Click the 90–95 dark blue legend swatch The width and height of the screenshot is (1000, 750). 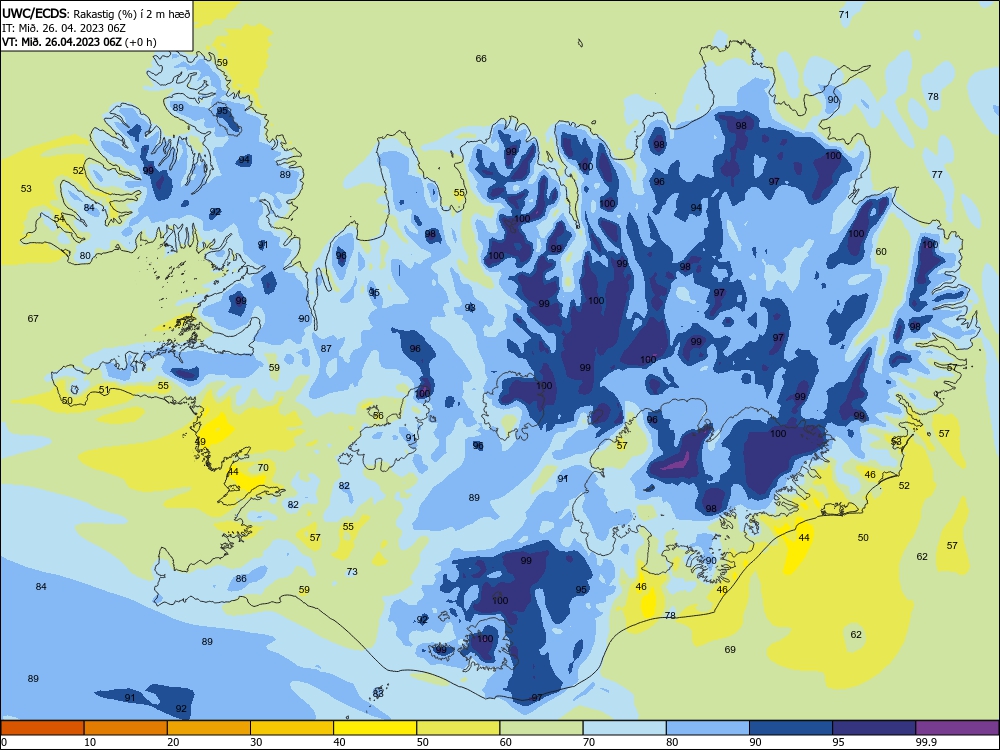[x=791, y=728]
